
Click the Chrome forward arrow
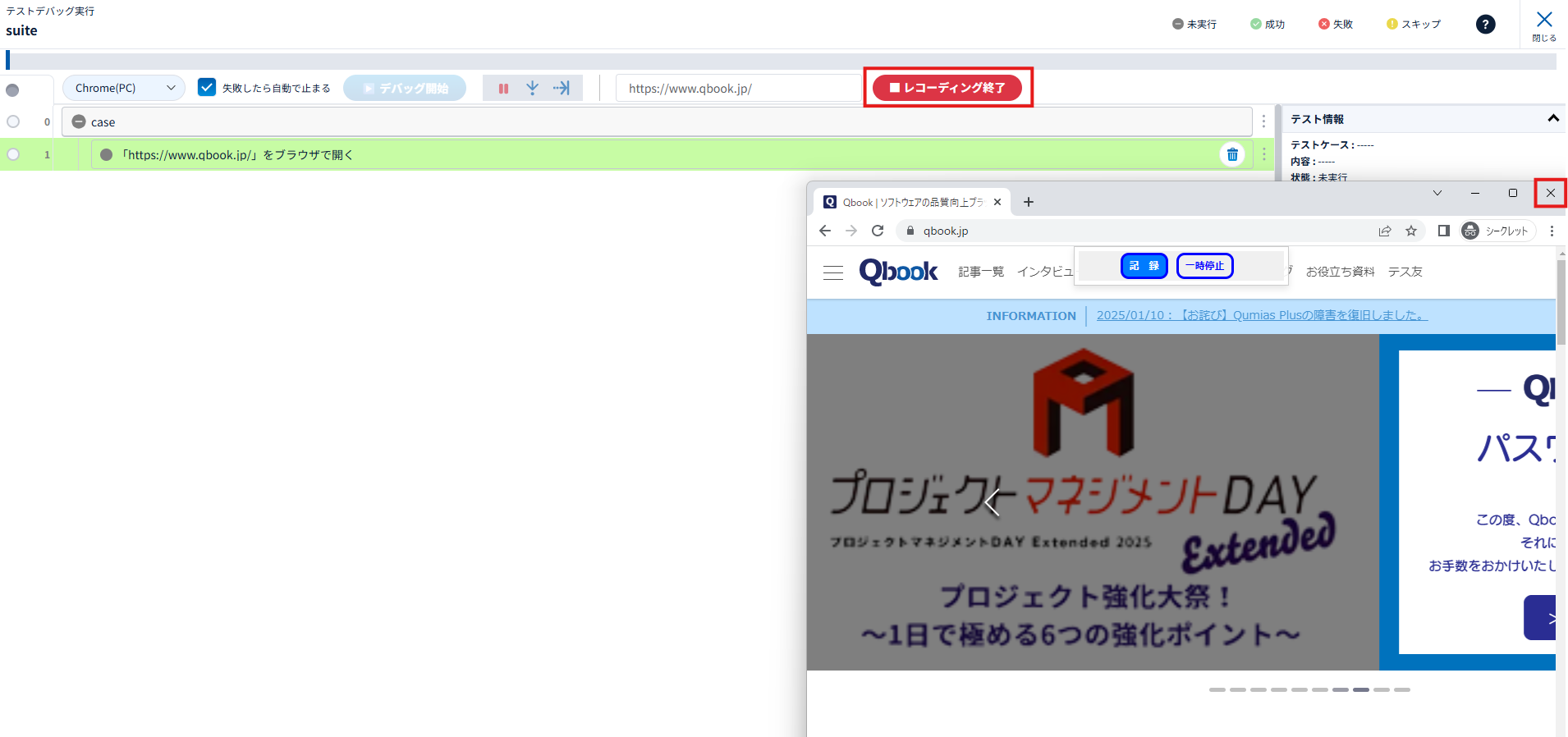pyautogui.click(x=851, y=231)
